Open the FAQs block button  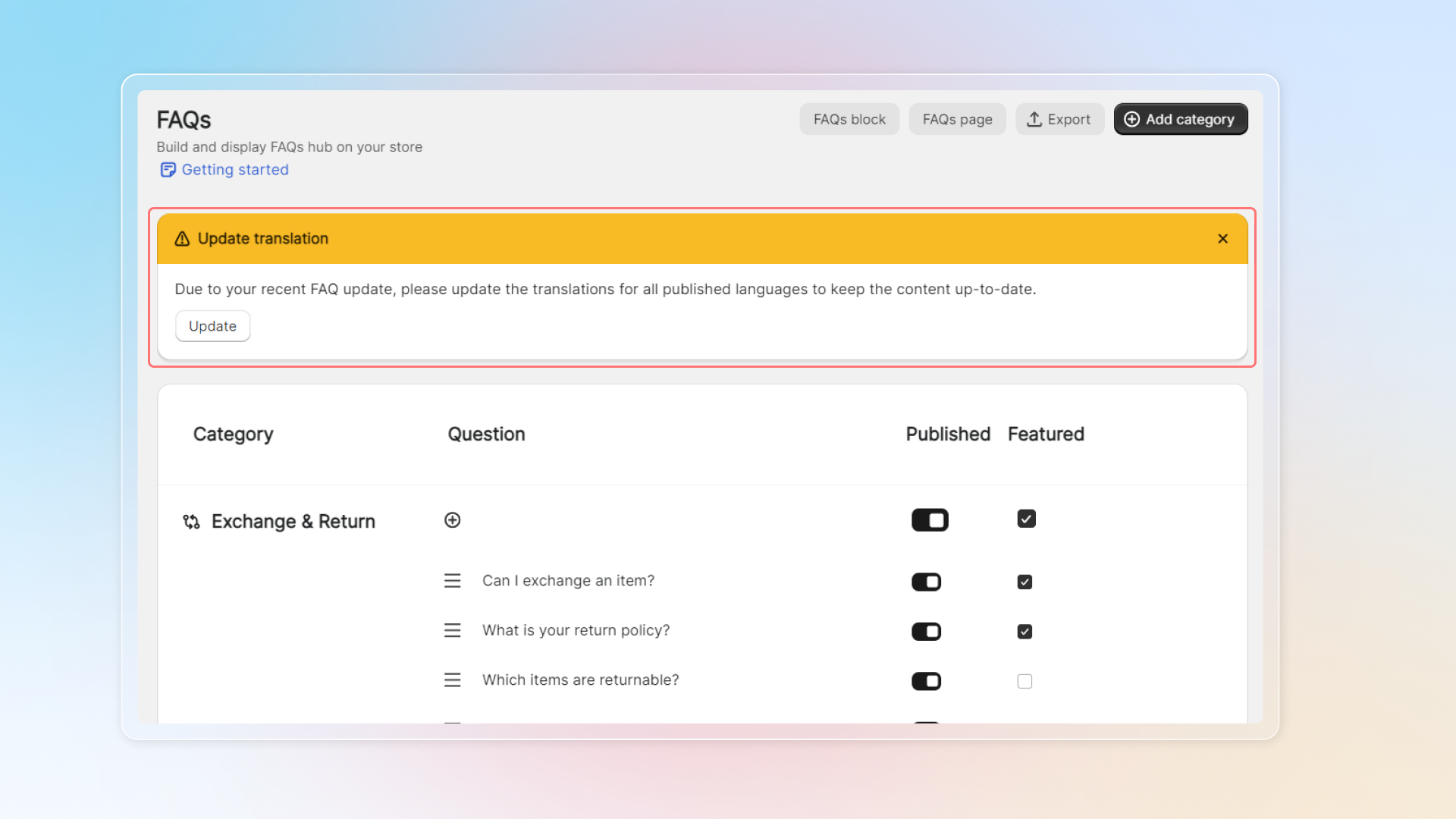click(x=849, y=119)
